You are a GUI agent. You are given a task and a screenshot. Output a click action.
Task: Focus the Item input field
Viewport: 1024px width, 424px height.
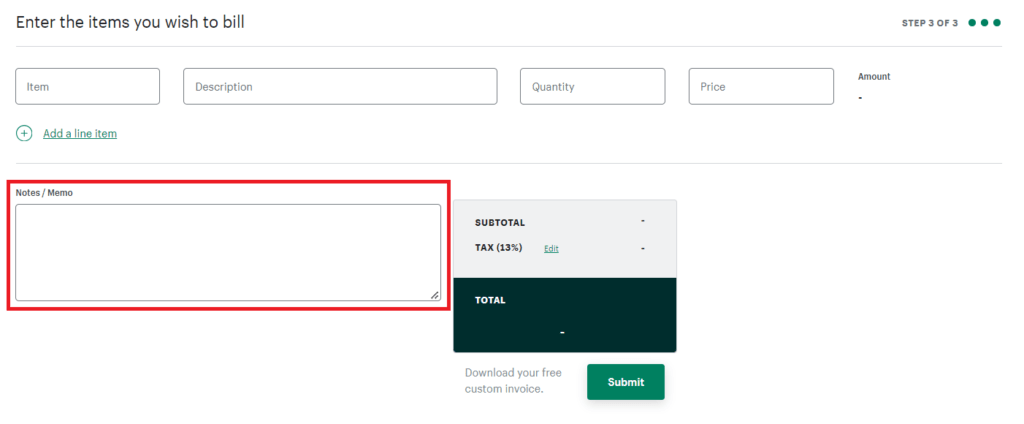click(87, 87)
